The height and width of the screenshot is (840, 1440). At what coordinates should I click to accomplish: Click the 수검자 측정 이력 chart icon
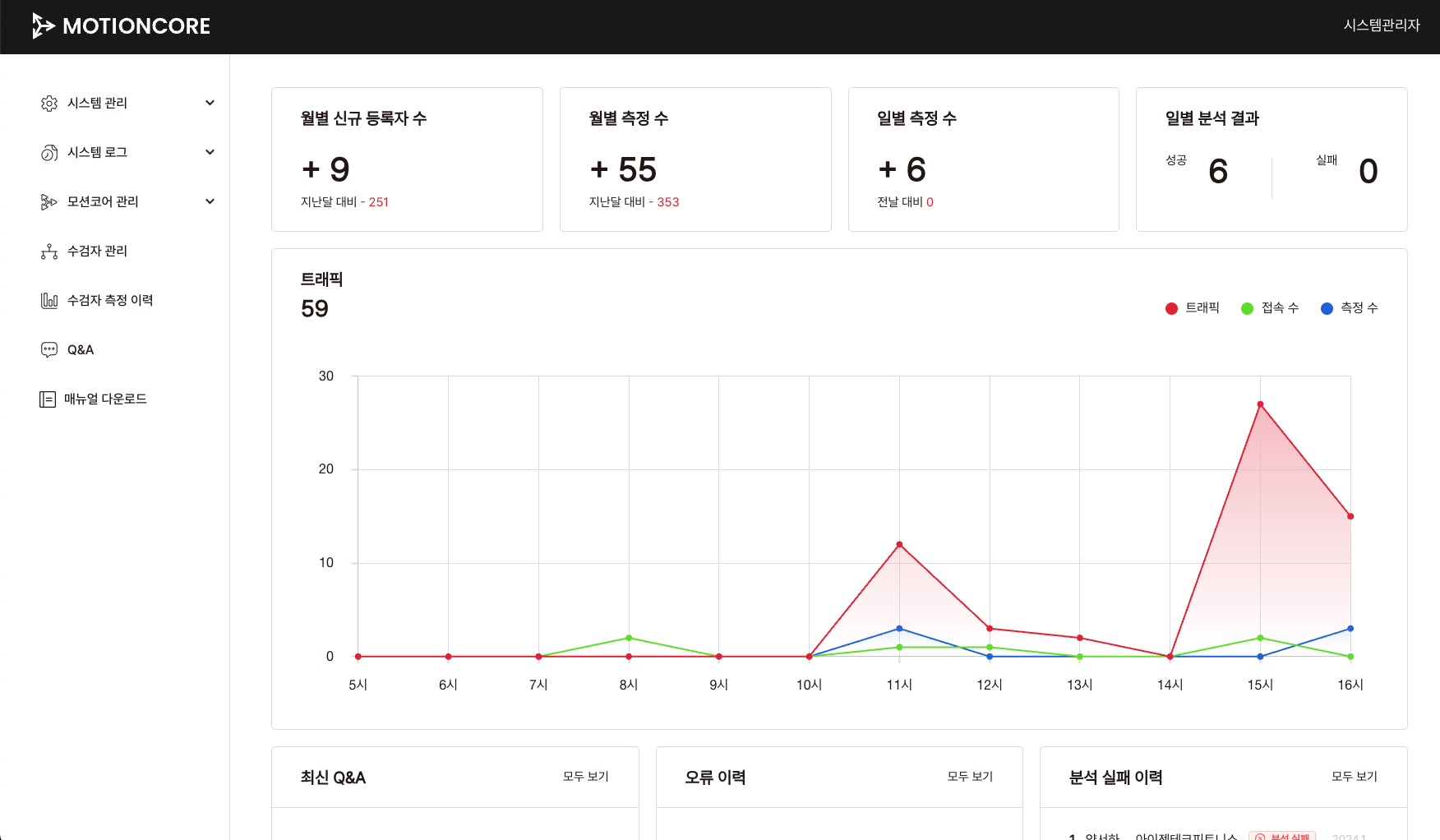(x=49, y=300)
